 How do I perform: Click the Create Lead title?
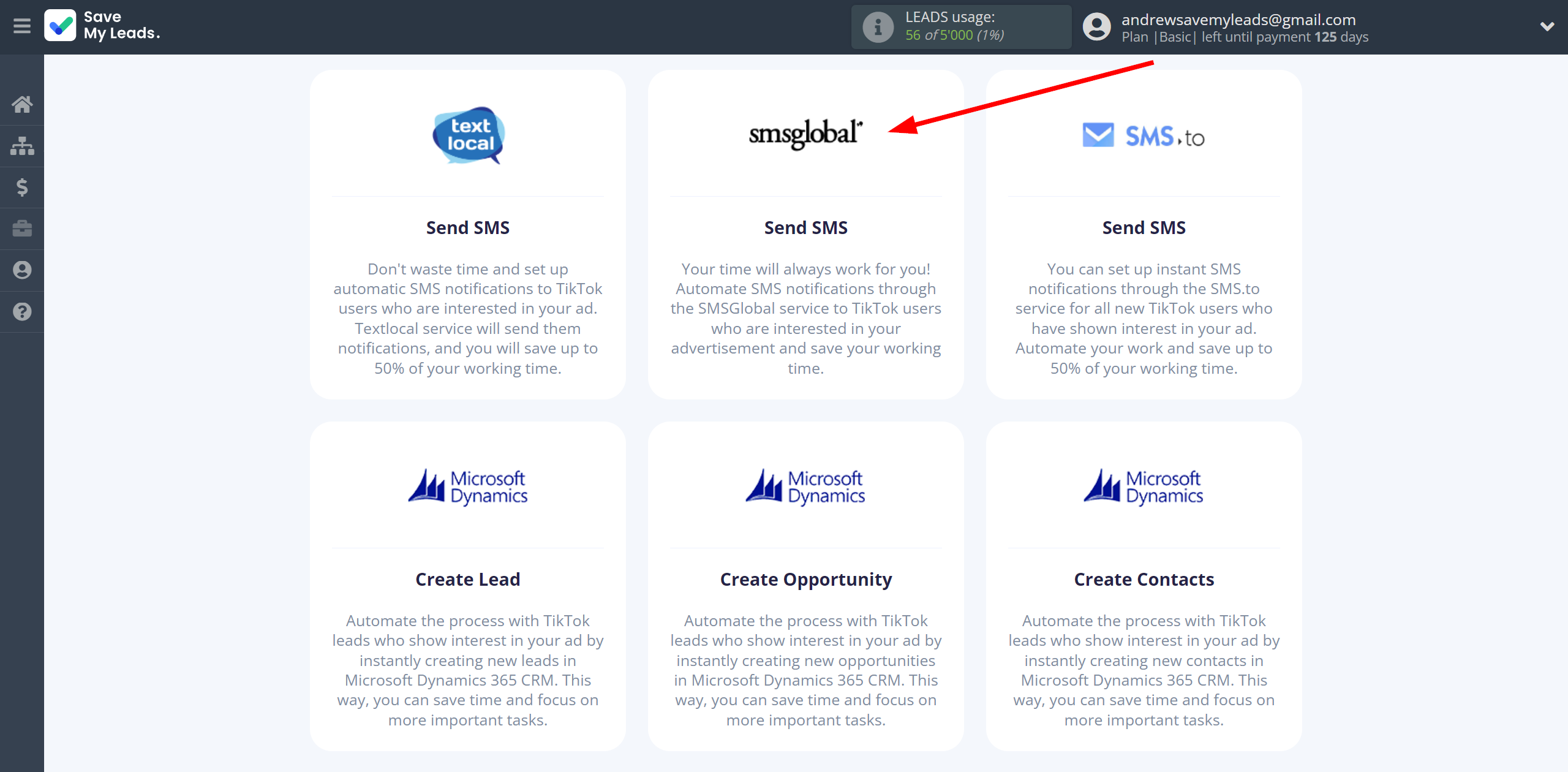[x=468, y=580]
